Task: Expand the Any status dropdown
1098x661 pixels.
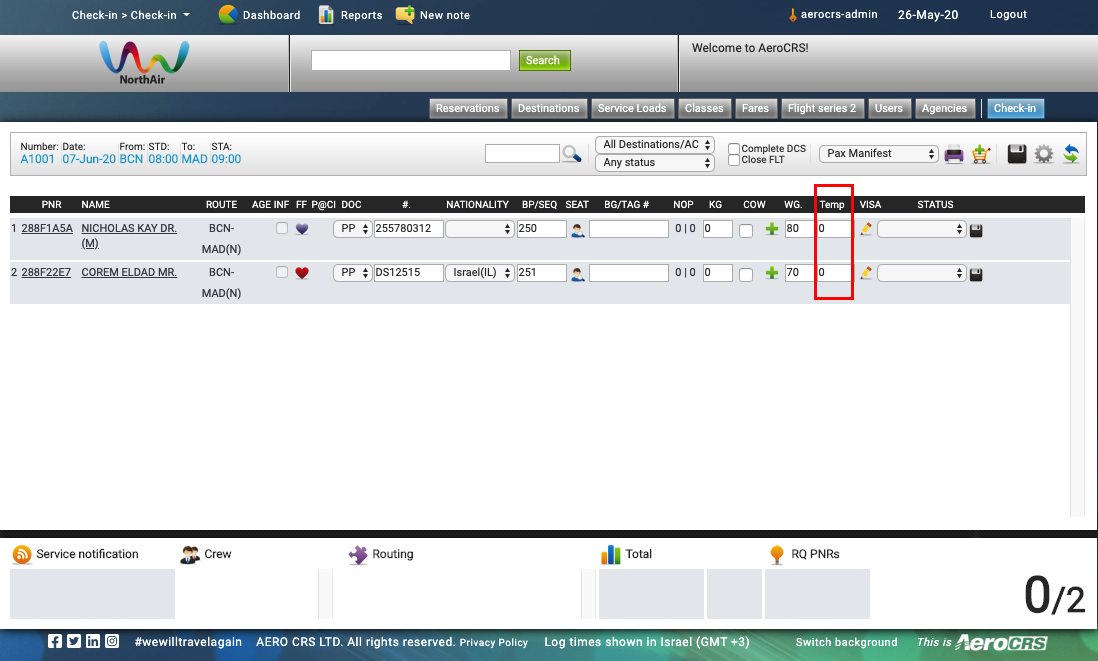Action: (x=655, y=162)
